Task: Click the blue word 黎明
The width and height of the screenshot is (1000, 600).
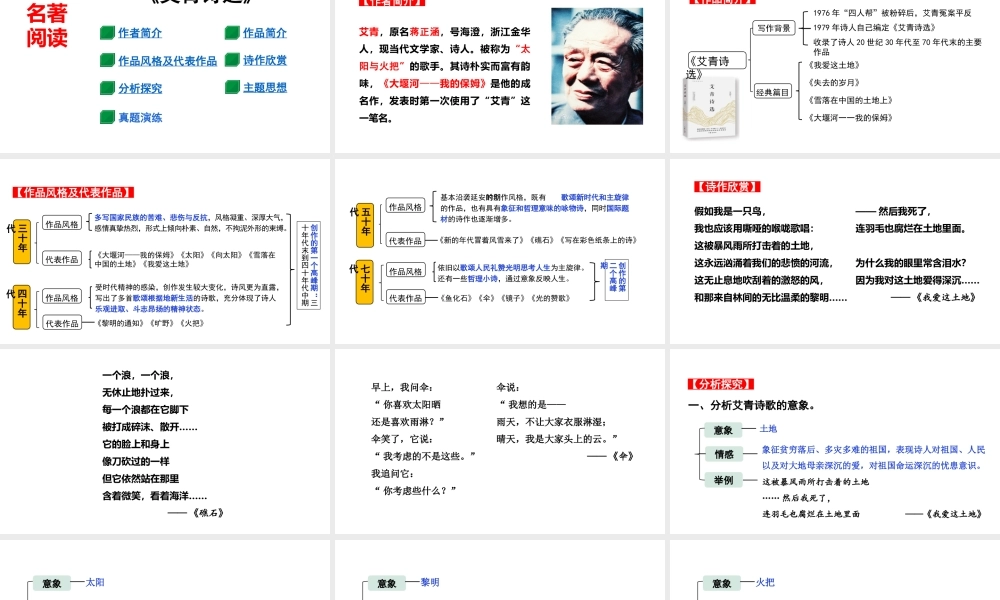Action: pos(430,582)
